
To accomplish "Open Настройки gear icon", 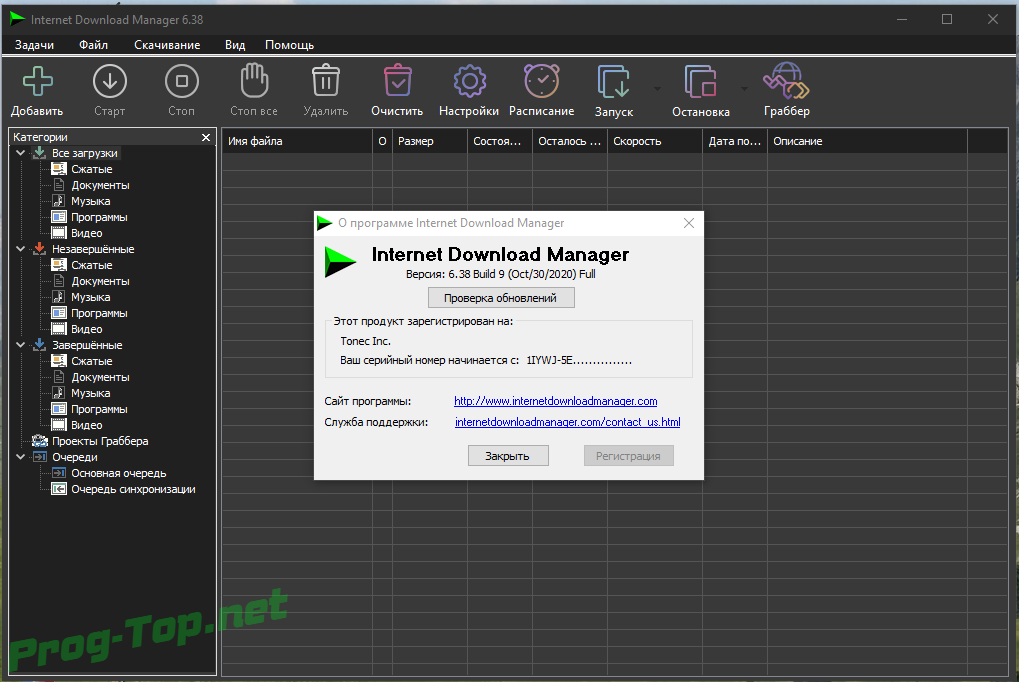I will (x=469, y=81).
